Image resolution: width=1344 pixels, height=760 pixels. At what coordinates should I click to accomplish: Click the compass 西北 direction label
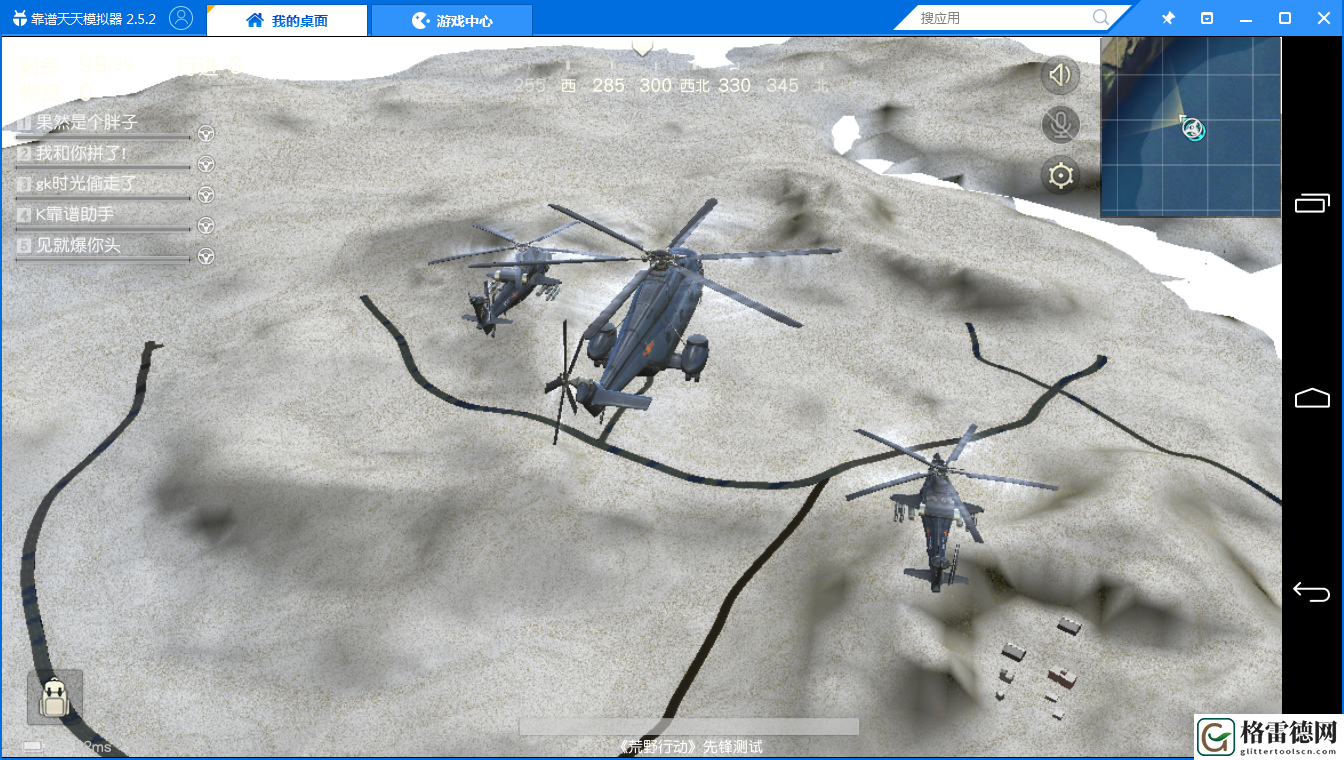click(694, 86)
